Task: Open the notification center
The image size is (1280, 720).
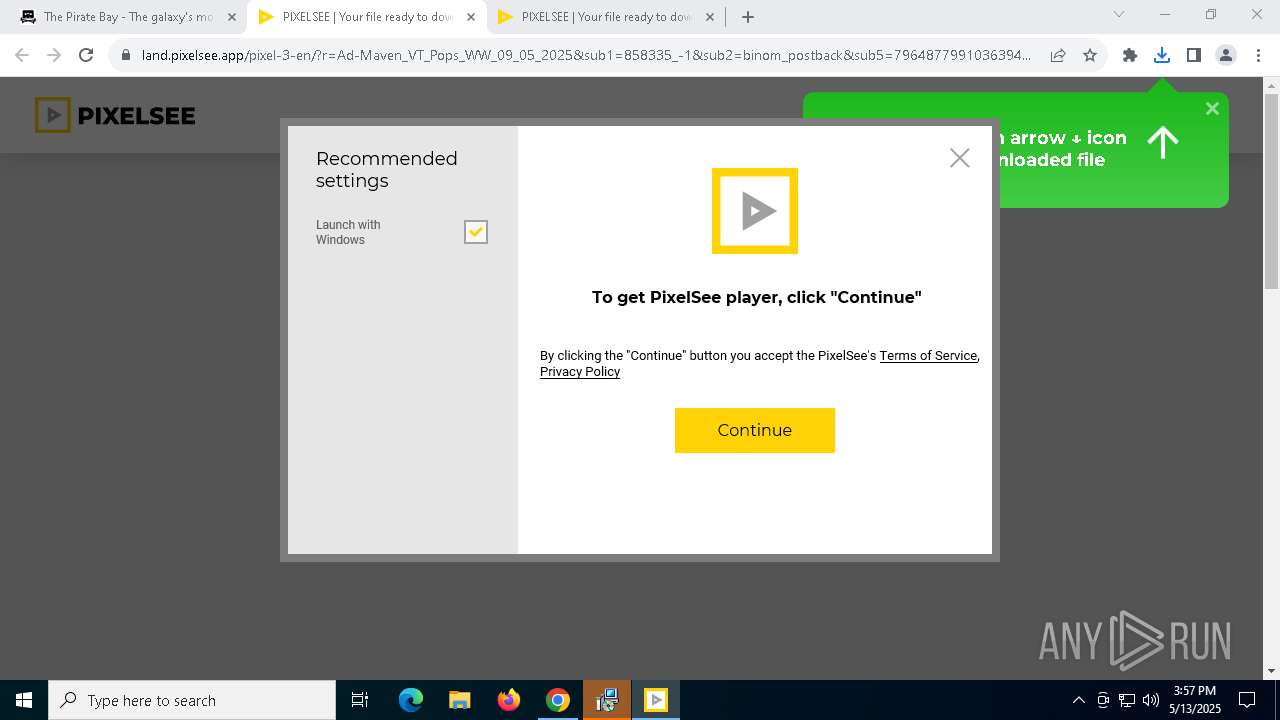Action: (1247, 700)
